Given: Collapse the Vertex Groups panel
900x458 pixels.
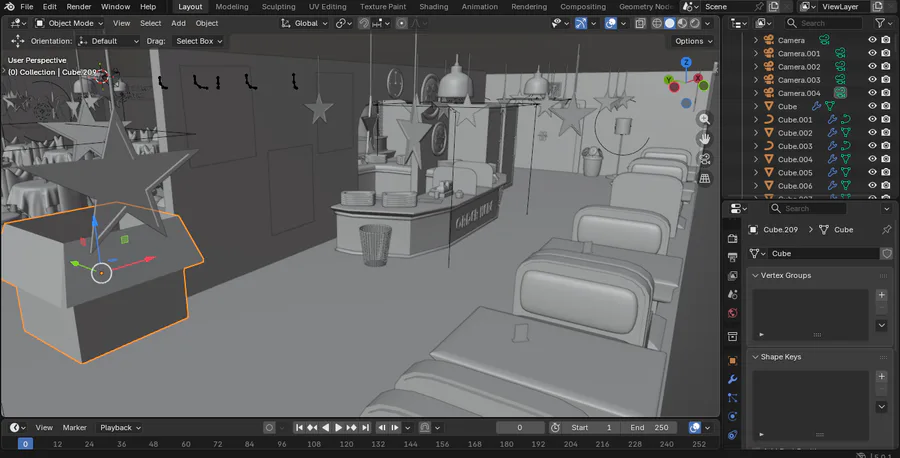Looking at the screenshot, I should click(x=755, y=275).
